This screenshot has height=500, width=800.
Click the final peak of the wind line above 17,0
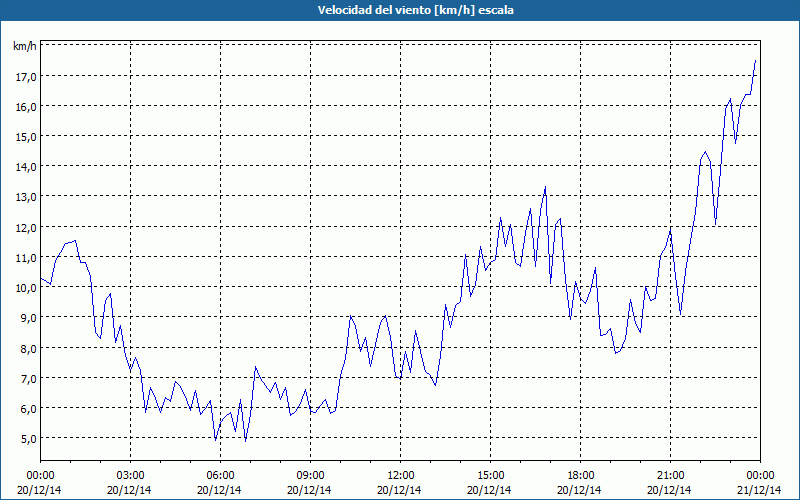point(755,61)
